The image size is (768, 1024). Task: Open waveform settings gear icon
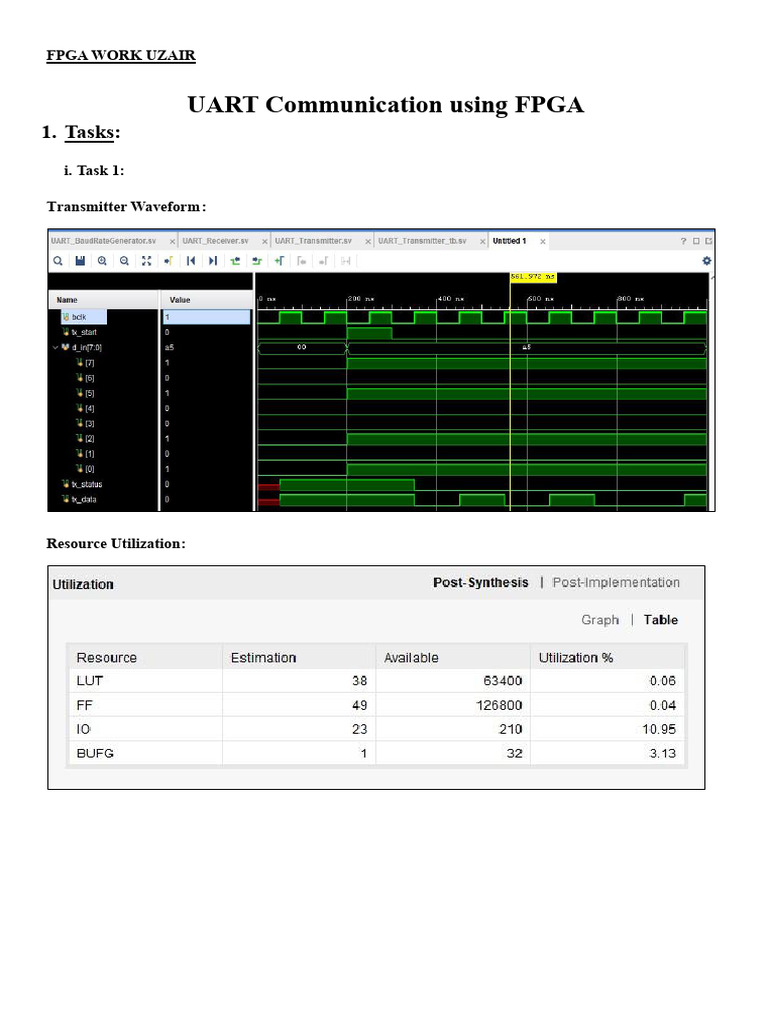point(707,261)
